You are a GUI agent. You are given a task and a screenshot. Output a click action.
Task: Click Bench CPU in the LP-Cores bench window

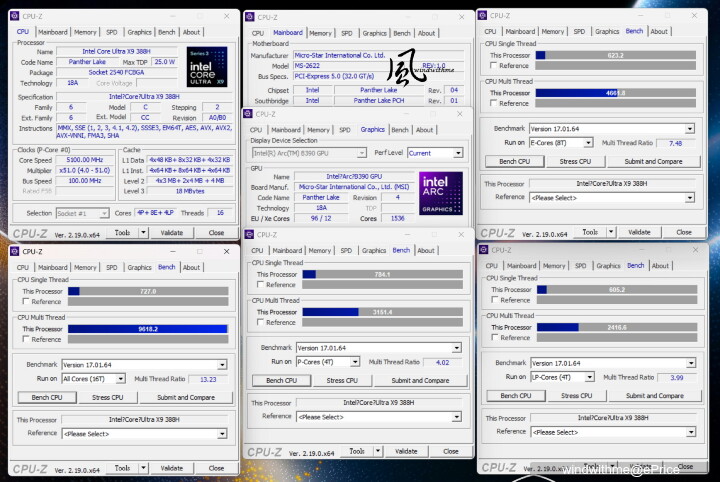pyautogui.click(x=516, y=396)
